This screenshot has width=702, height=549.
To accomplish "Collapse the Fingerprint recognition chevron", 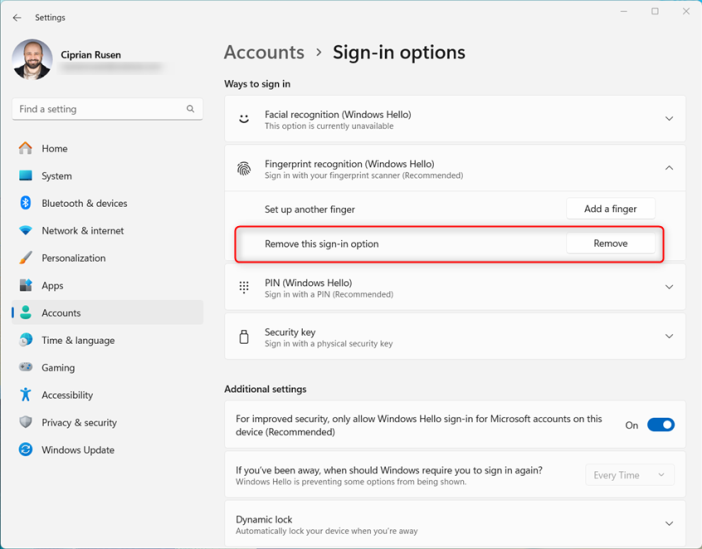I will point(669,168).
